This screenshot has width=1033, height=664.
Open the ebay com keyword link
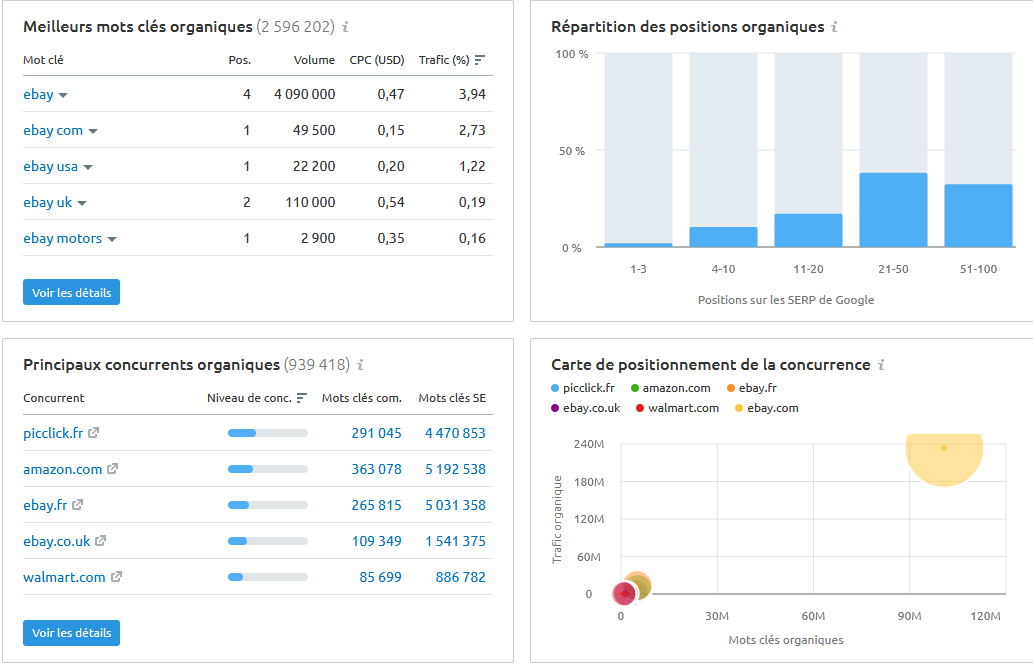click(x=53, y=130)
